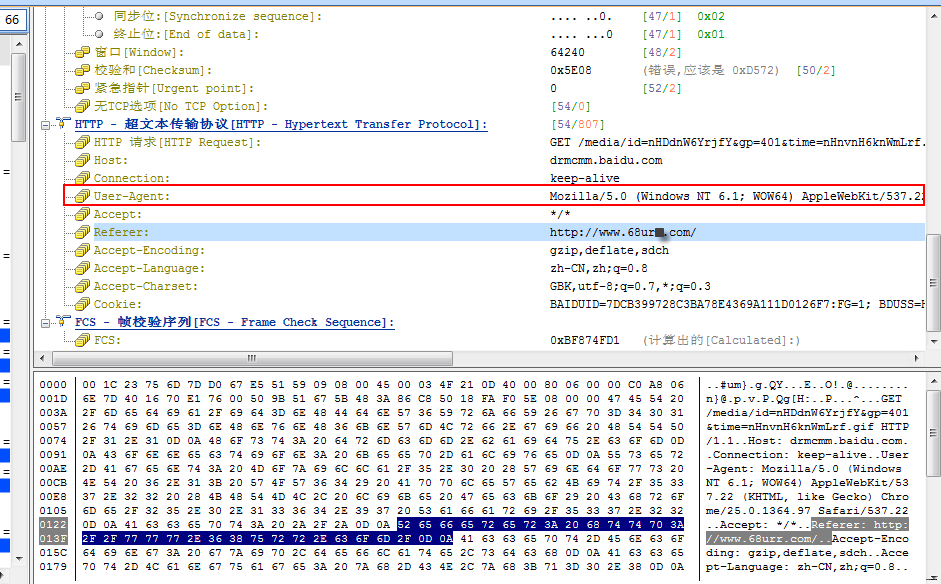
Task: Collapse the FCS Frame Check Sequence node
Action: point(46,322)
